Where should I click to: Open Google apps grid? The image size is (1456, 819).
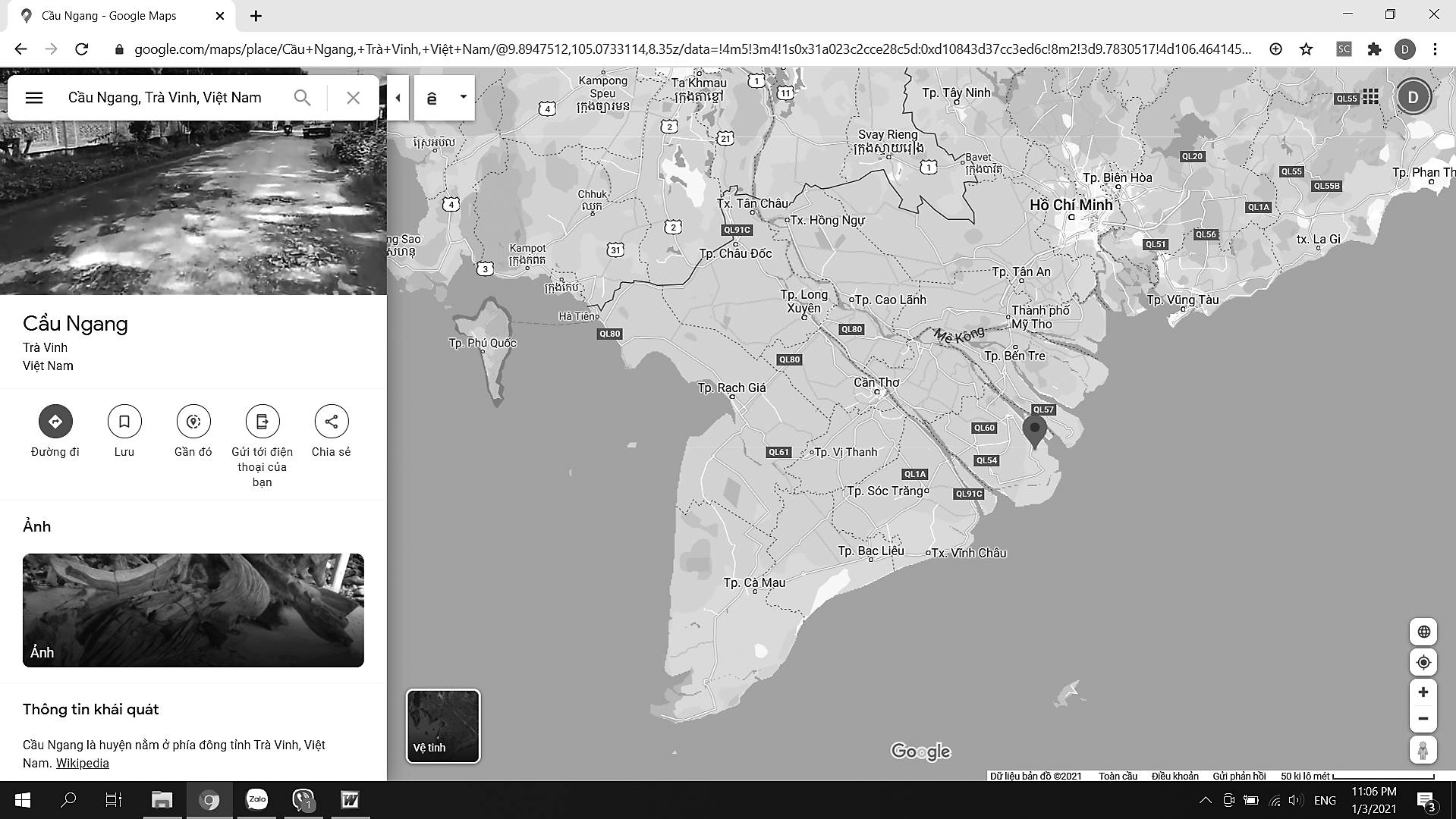tap(1370, 97)
